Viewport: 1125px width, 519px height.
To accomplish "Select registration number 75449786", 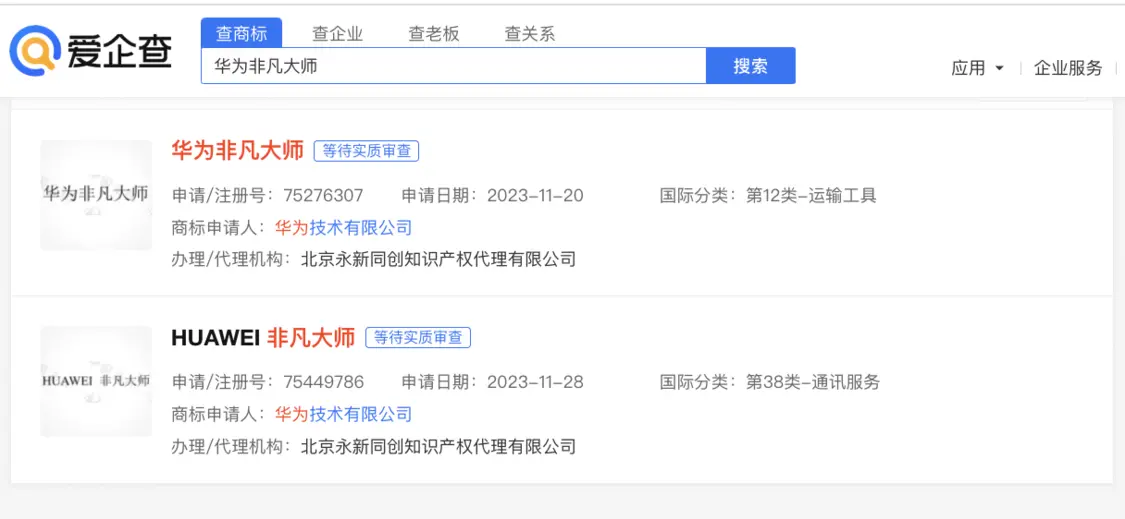I will [x=323, y=382].
